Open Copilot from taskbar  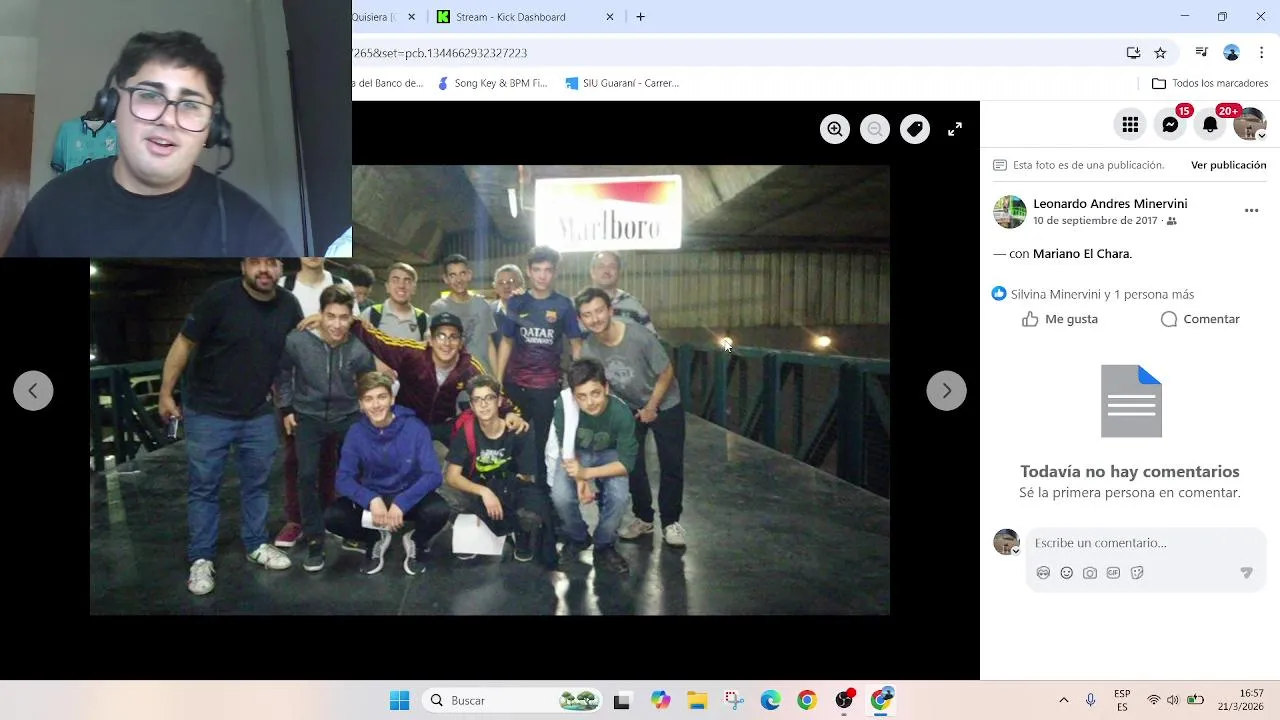660,701
